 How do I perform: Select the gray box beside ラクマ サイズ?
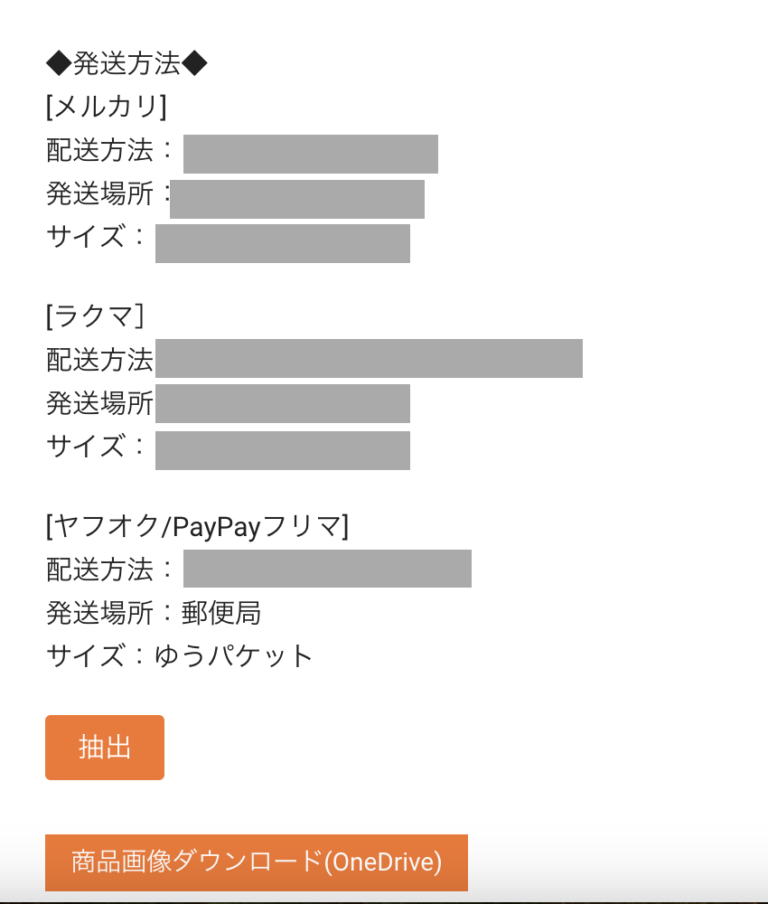click(x=282, y=450)
